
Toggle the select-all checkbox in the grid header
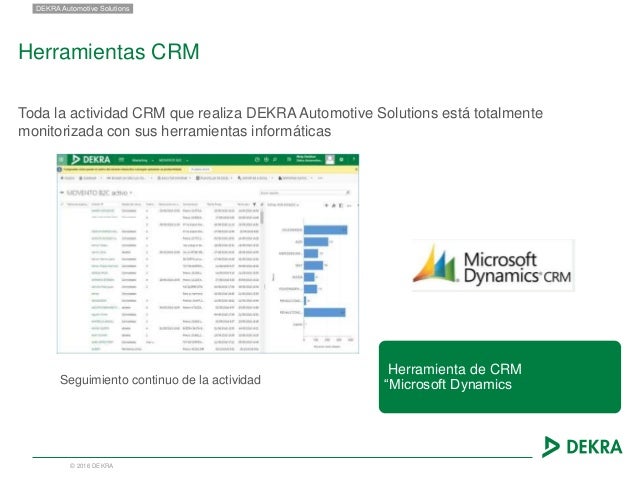click(62, 204)
